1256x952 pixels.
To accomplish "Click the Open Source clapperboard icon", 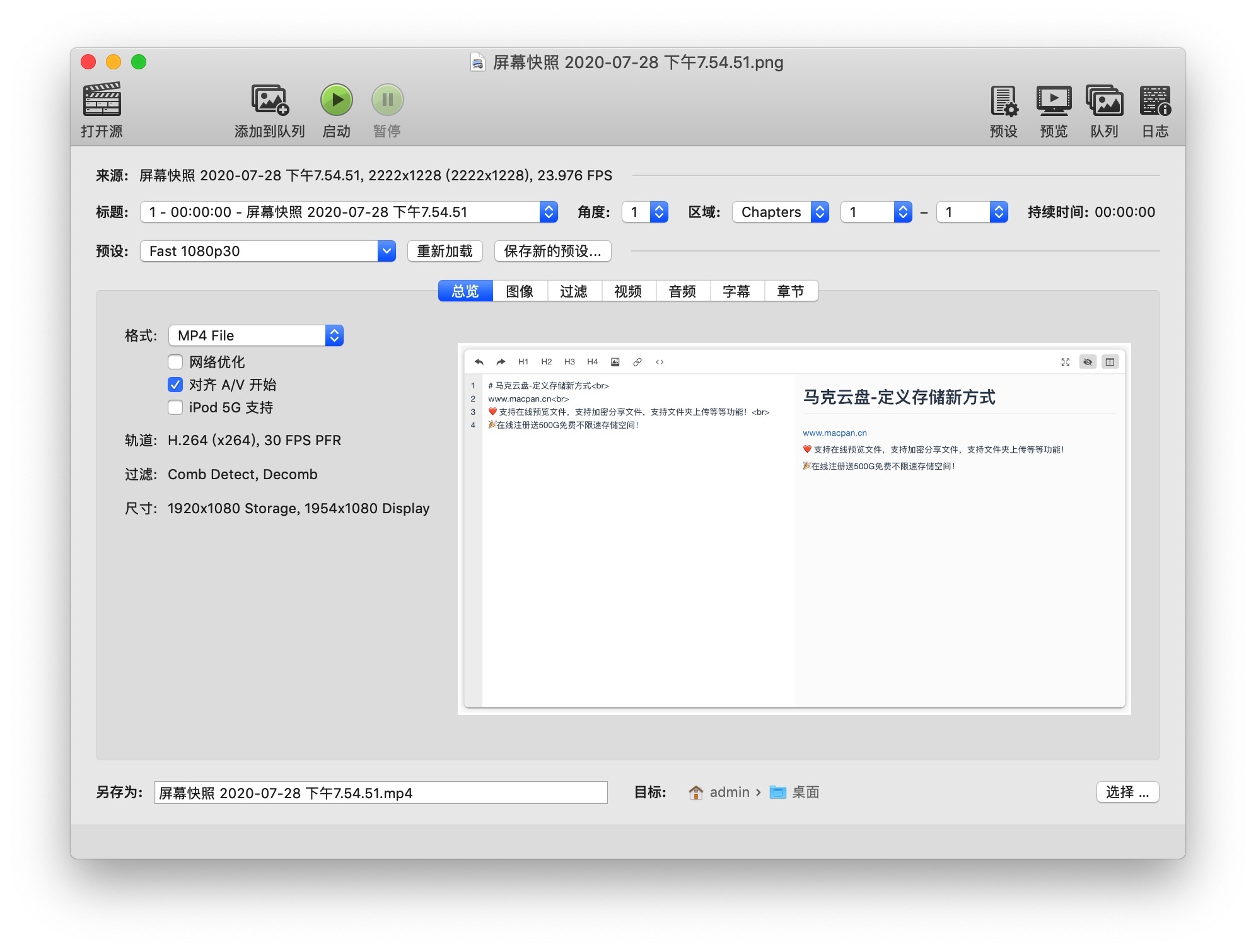I will pyautogui.click(x=102, y=100).
